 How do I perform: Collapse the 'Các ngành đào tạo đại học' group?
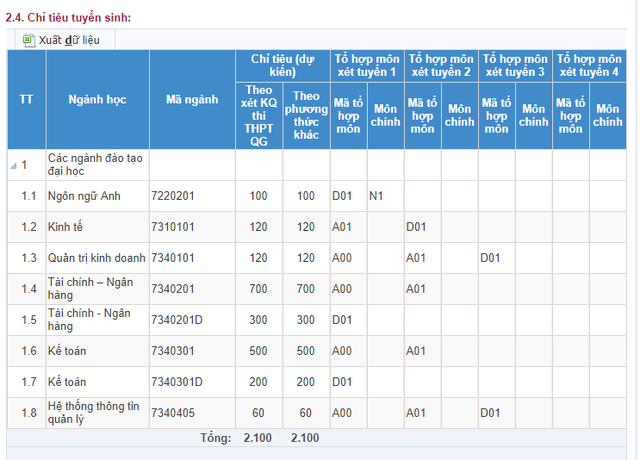click(13, 164)
